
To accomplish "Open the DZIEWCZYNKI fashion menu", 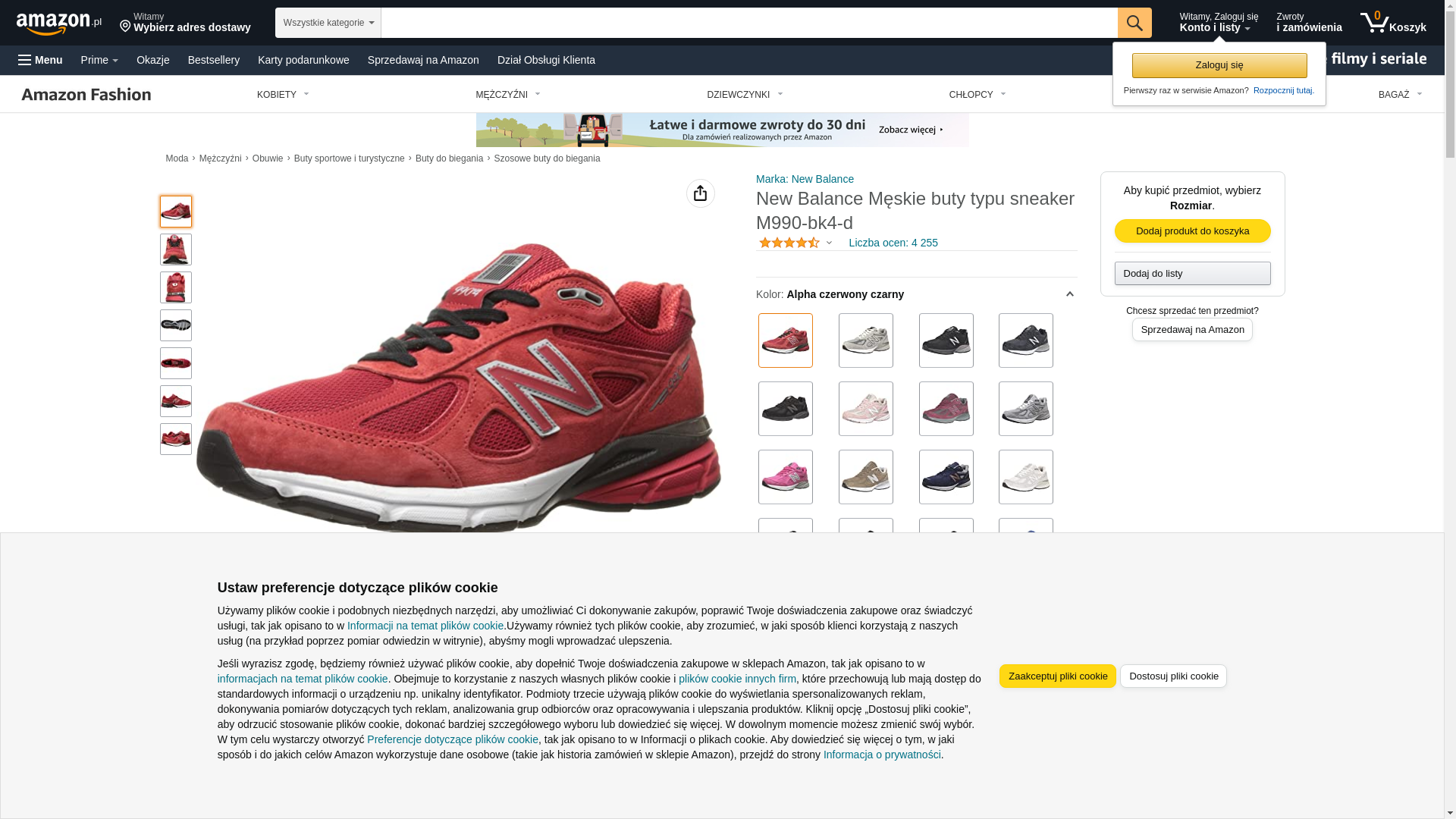I will point(745,95).
